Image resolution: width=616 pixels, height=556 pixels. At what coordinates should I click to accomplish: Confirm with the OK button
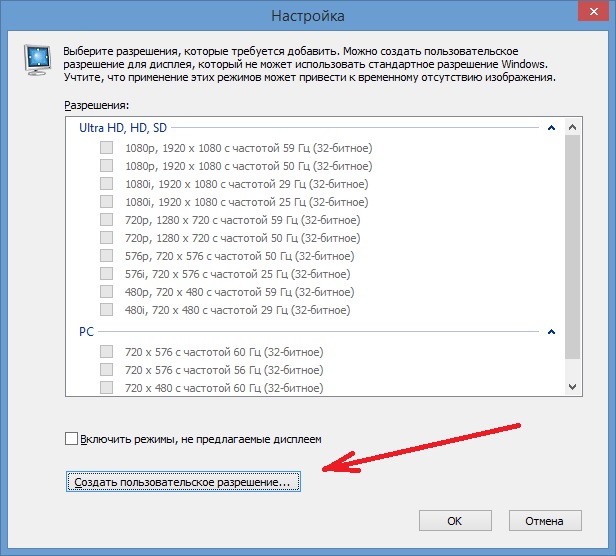[454, 521]
